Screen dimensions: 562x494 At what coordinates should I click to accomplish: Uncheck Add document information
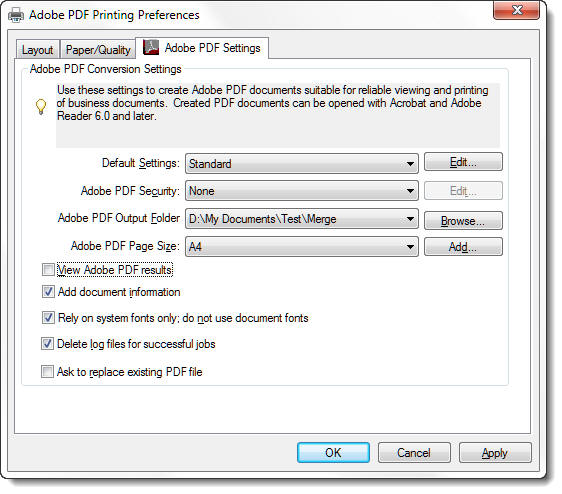click(48, 292)
